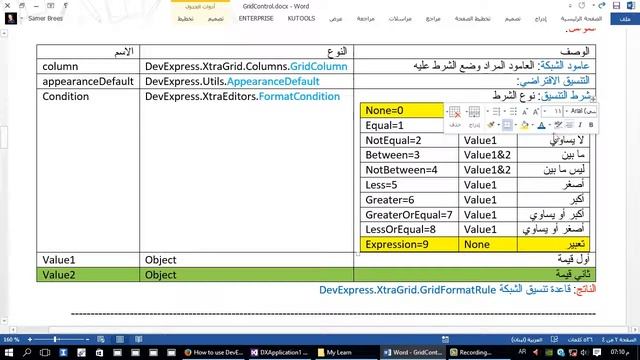640x360 pixels.
Task: Click the Undo arrow in quick access toolbar
Action: (x=602, y=6)
